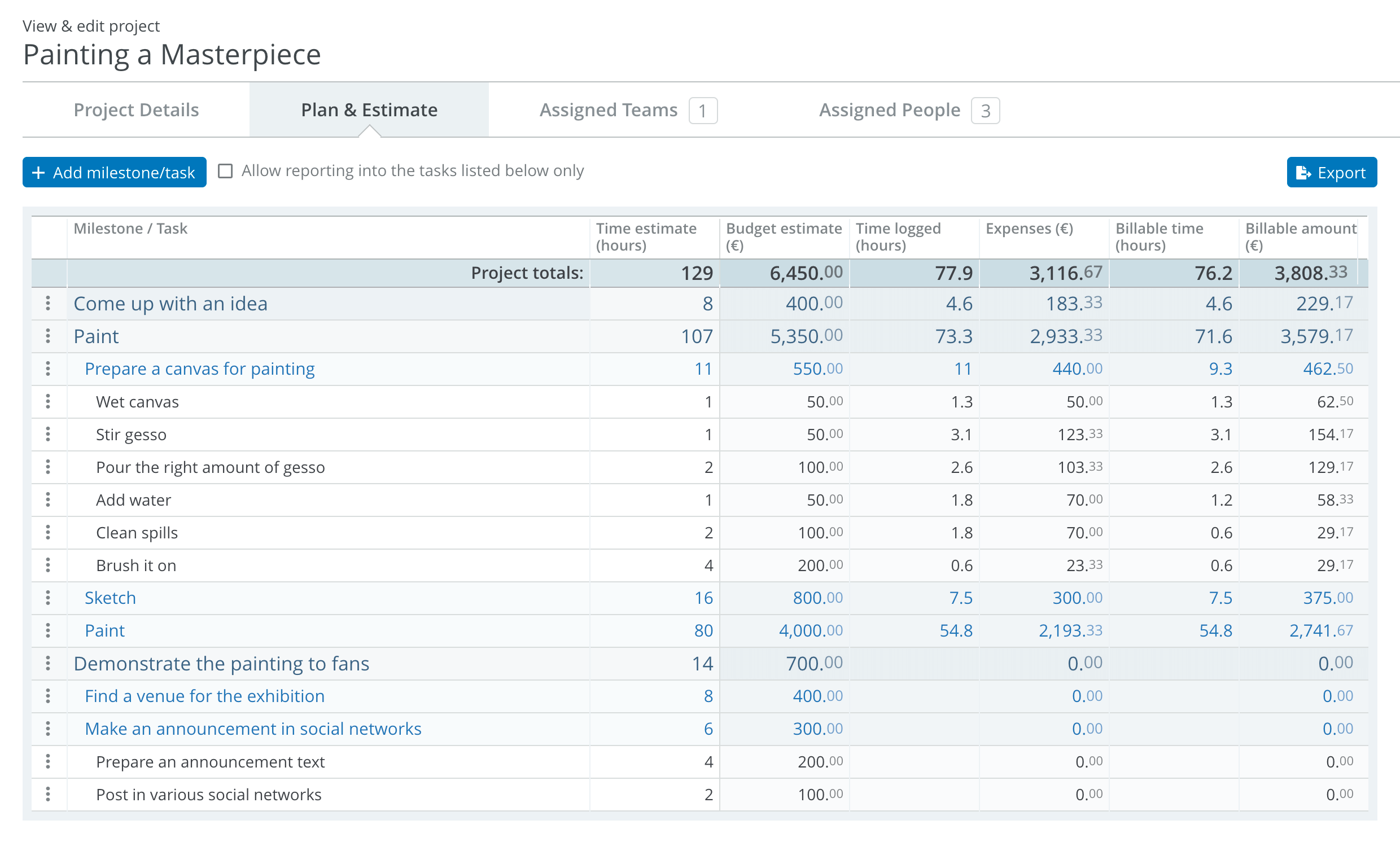The image size is (1400, 842).
Task: Click the export document icon on the Export button
Action: click(x=1303, y=173)
